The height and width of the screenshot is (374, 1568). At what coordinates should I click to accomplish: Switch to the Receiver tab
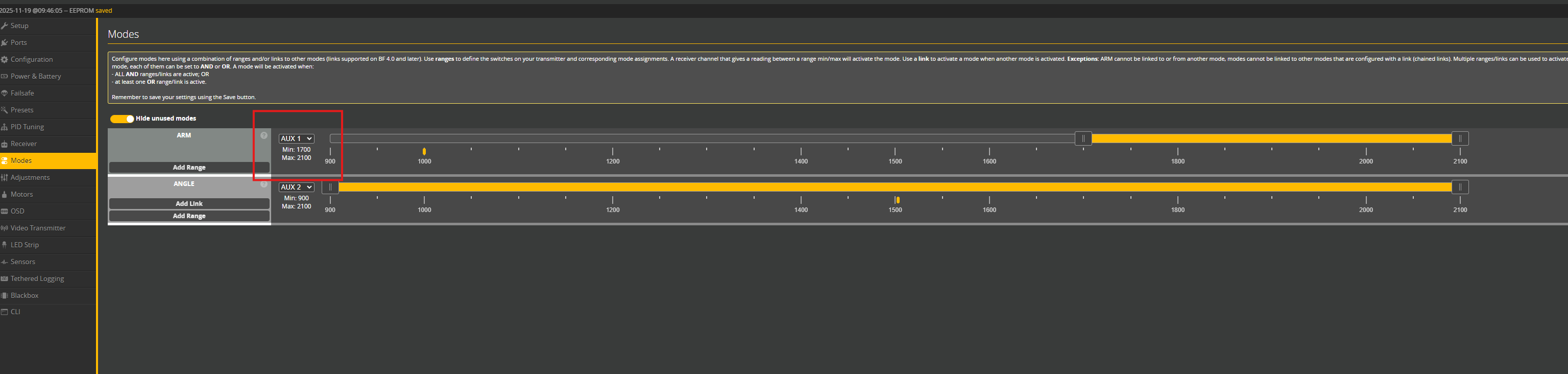click(23, 144)
